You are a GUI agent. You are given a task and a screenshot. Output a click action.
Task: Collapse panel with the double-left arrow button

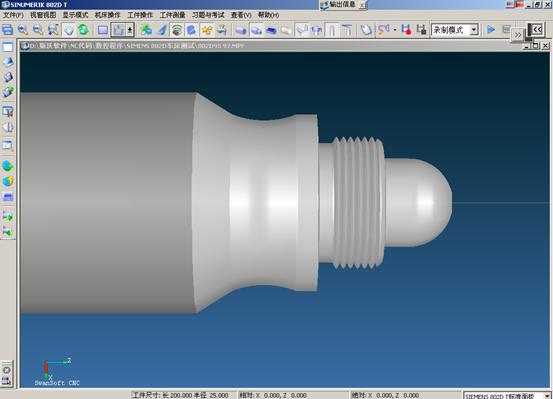tap(537, 29)
